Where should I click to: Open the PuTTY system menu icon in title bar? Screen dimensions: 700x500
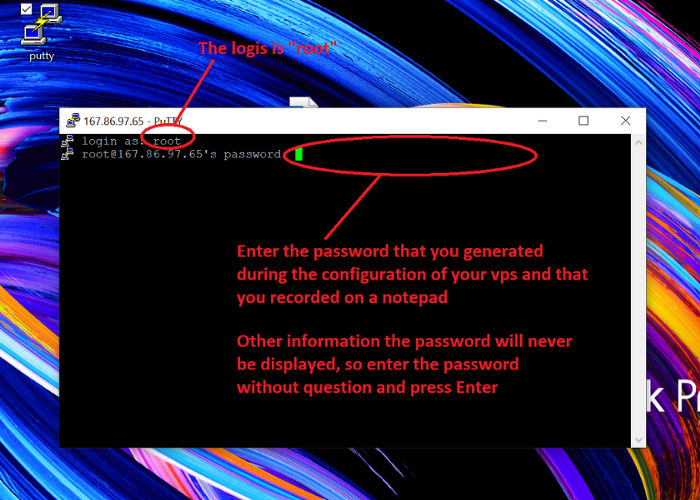[73, 121]
